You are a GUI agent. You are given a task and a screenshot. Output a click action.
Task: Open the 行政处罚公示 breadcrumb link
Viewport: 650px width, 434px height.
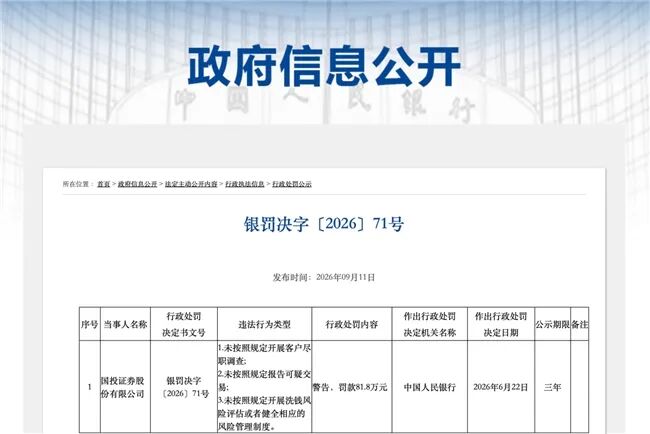tap(292, 184)
